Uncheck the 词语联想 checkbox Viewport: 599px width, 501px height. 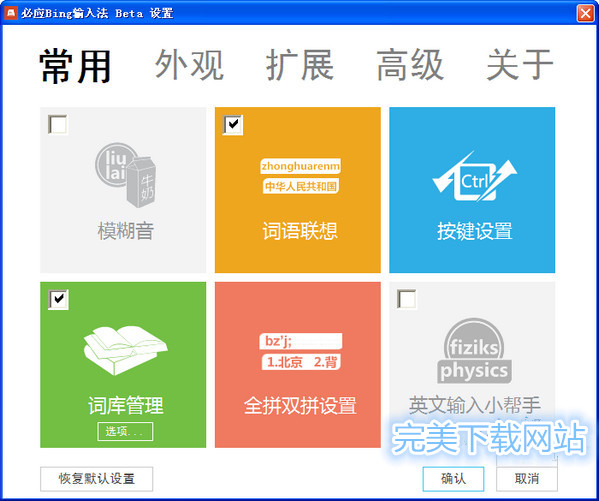click(x=233, y=125)
